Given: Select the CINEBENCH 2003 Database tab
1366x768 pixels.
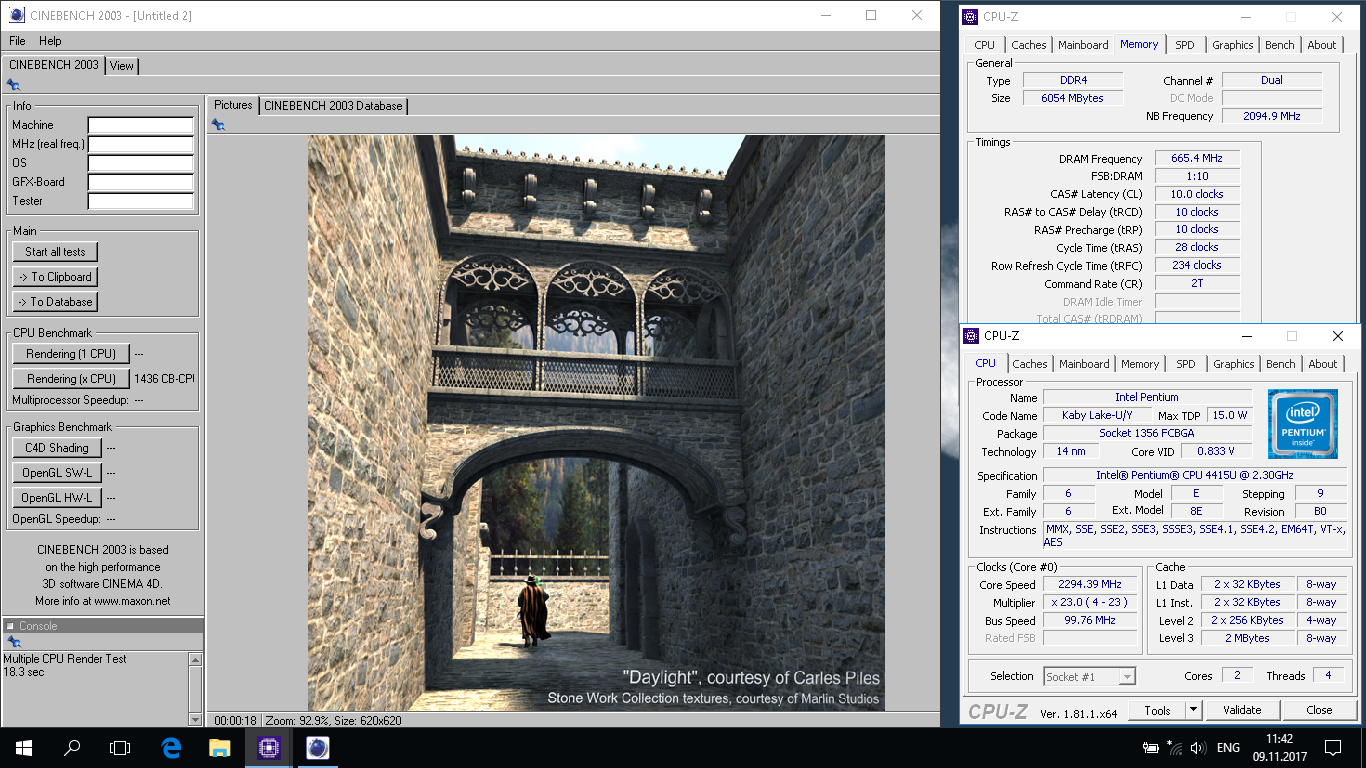Looking at the screenshot, I should (x=333, y=105).
